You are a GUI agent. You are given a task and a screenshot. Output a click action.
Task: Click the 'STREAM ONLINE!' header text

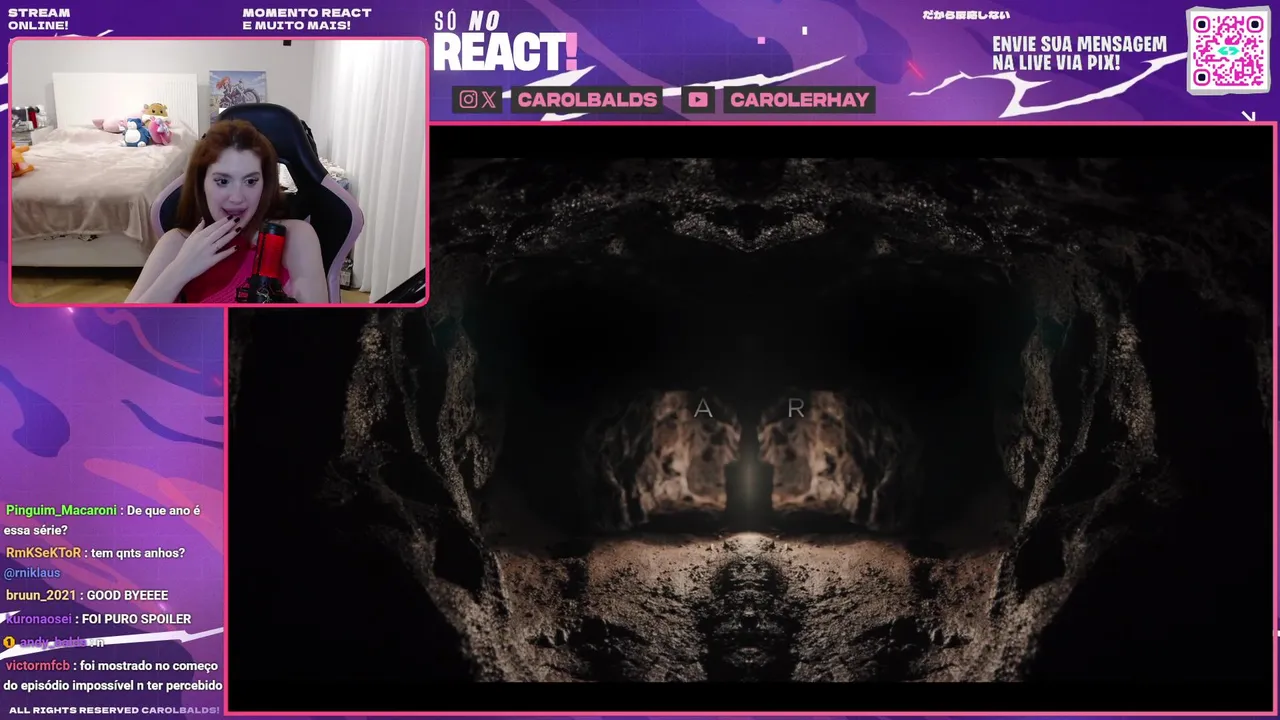point(39,19)
